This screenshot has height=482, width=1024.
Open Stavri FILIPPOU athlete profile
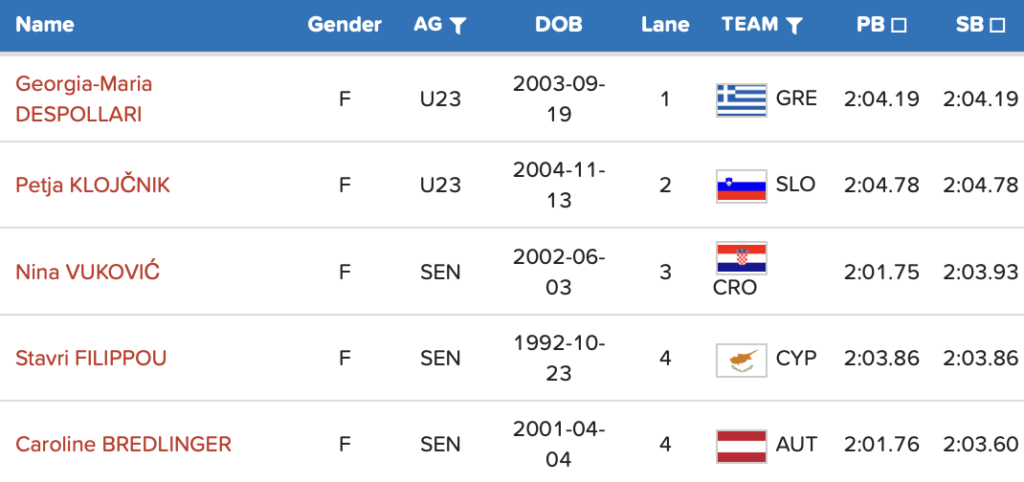(x=91, y=358)
